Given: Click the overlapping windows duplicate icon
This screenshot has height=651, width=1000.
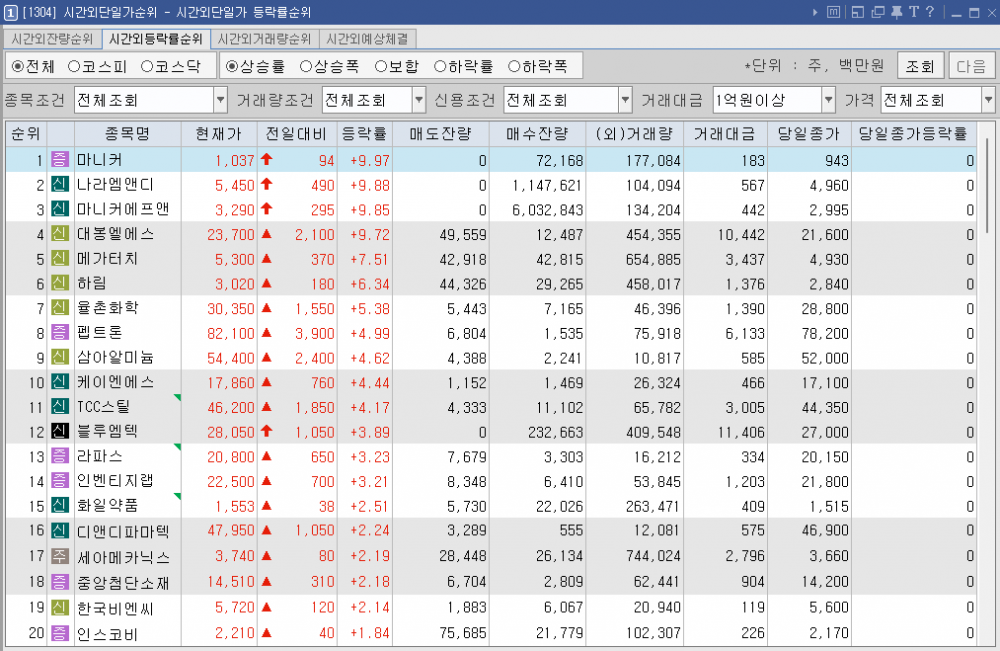Looking at the screenshot, I should pos(877,12).
